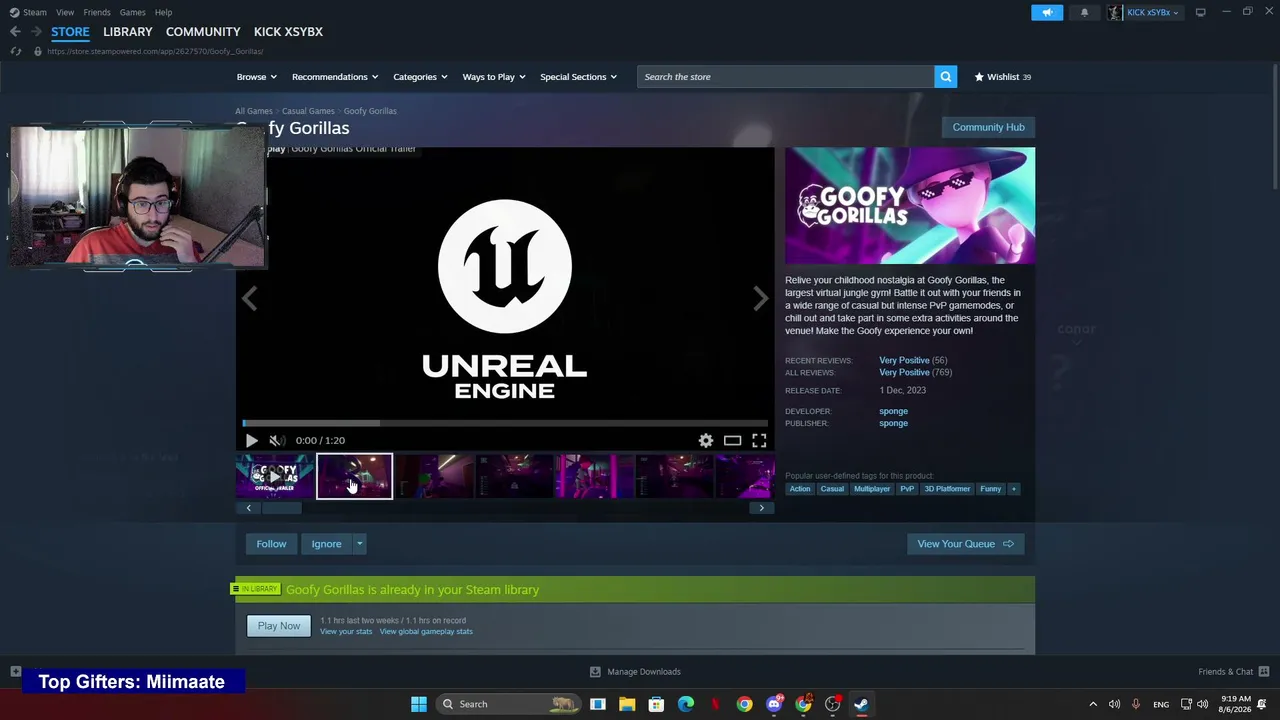Viewport: 1280px width, 720px height.
Task: Expand the Special Sections dropdown
Action: pyautogui.click(x=578, y=77)
